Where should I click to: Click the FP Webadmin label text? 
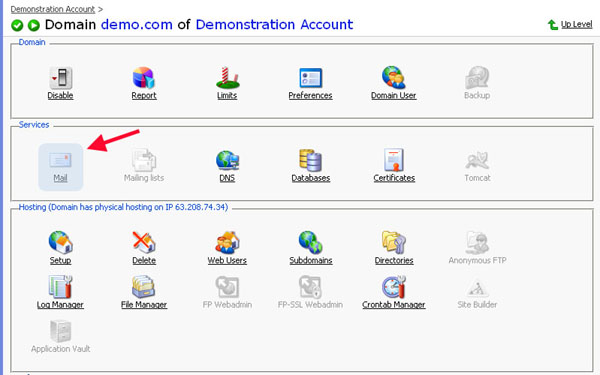[x=227, y=305]
